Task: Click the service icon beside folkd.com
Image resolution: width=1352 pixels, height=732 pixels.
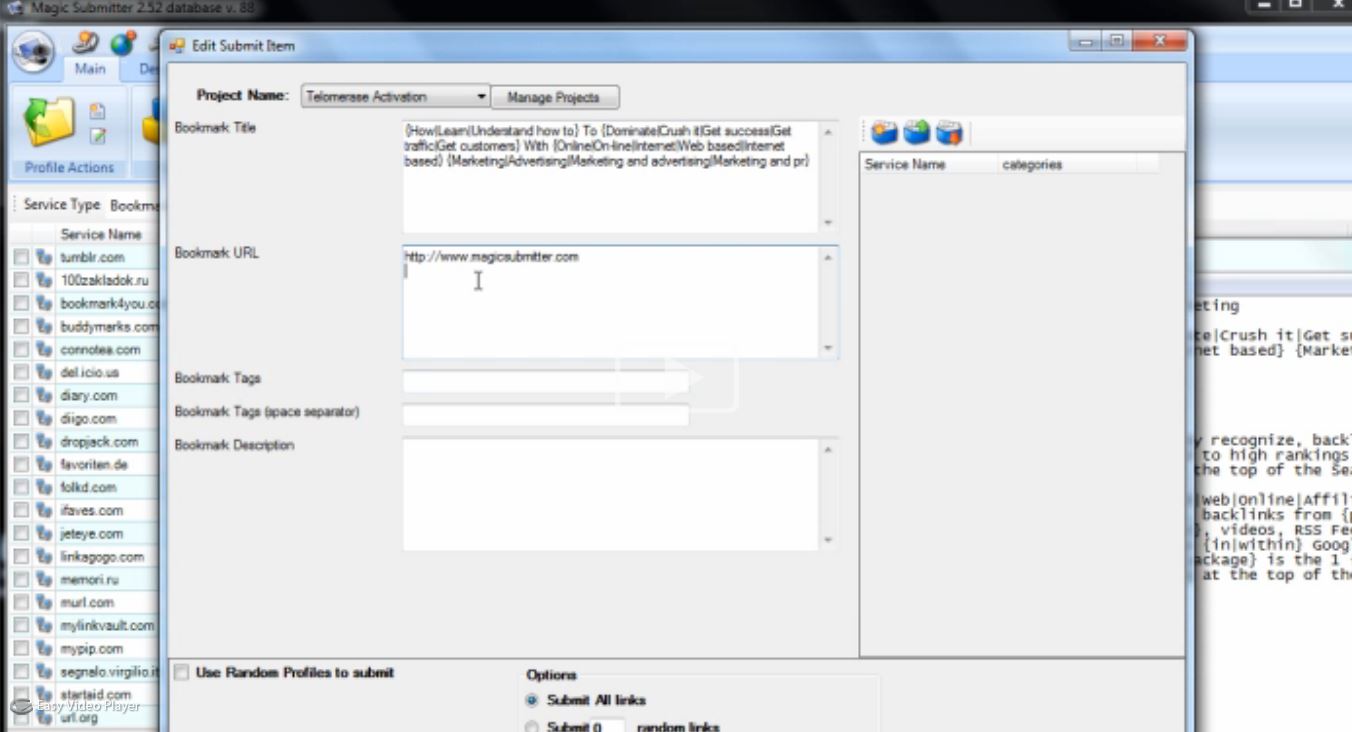Action: pyautogui.click(x=44, y=487)
